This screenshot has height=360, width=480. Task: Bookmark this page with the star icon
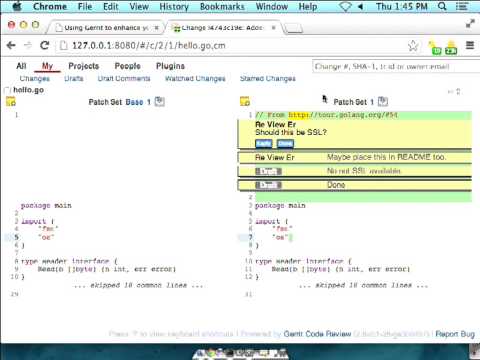pos(413,46)
